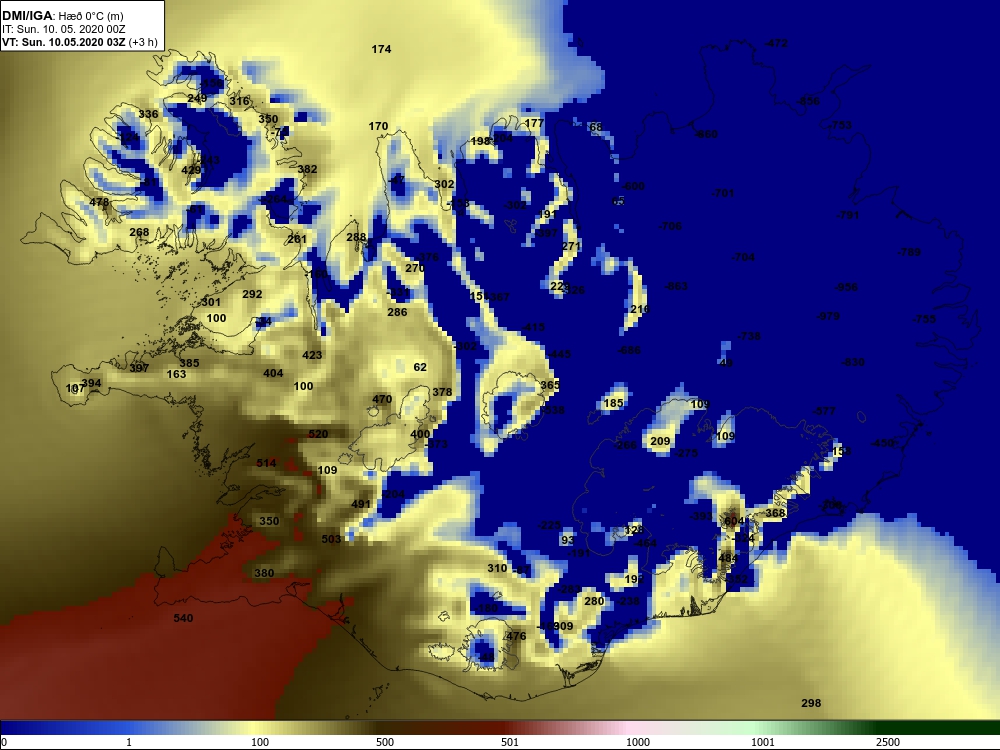The image size is (1000, 750).
Task: Click the map value 380
Action: pos(264,573)
